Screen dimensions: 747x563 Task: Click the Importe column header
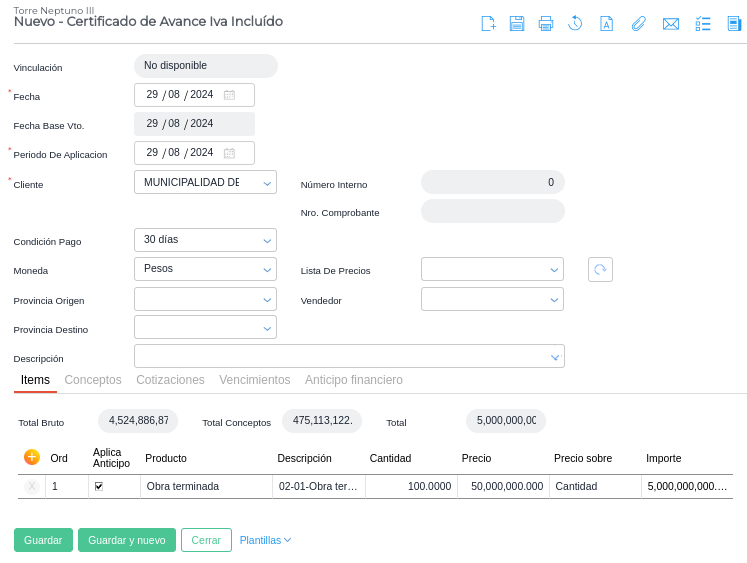664,458
